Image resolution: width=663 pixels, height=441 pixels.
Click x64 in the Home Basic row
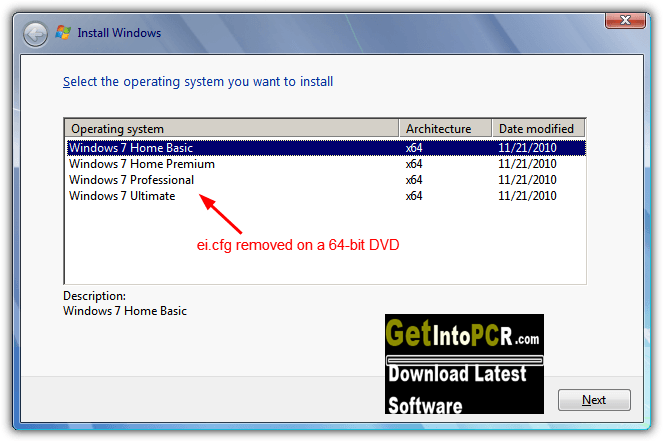click(x=414, y=148)
